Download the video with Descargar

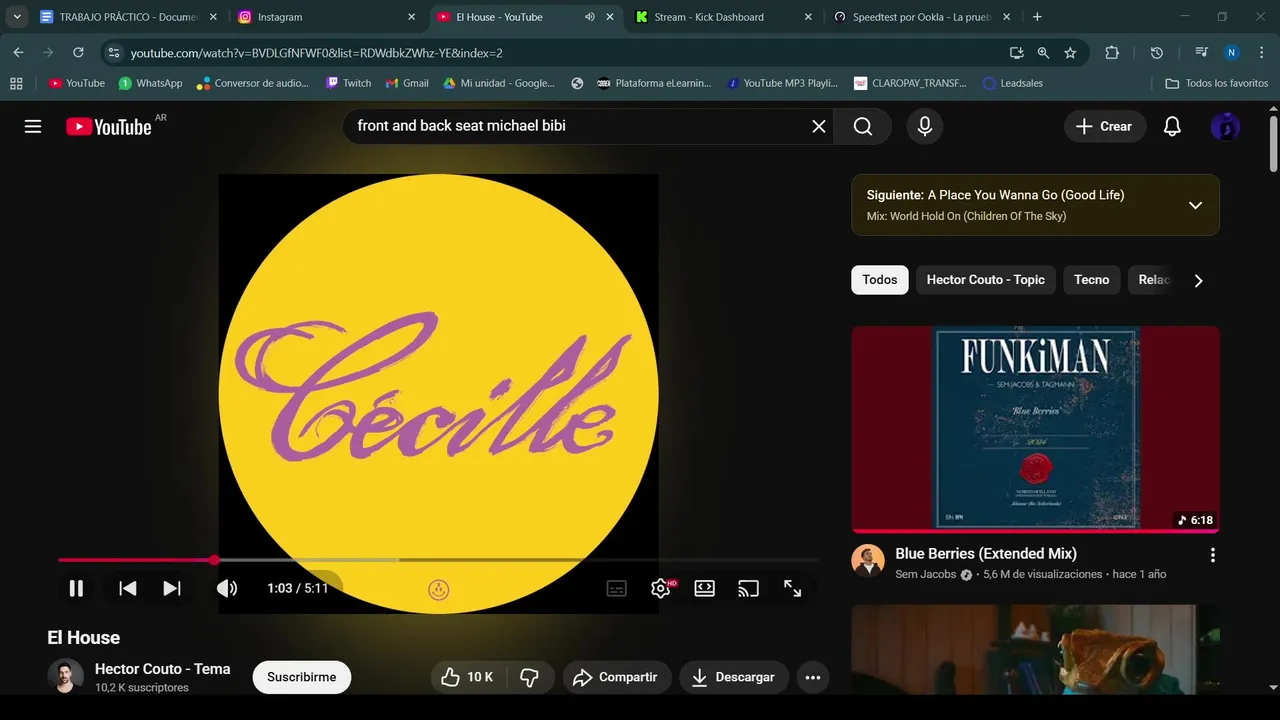733,677
